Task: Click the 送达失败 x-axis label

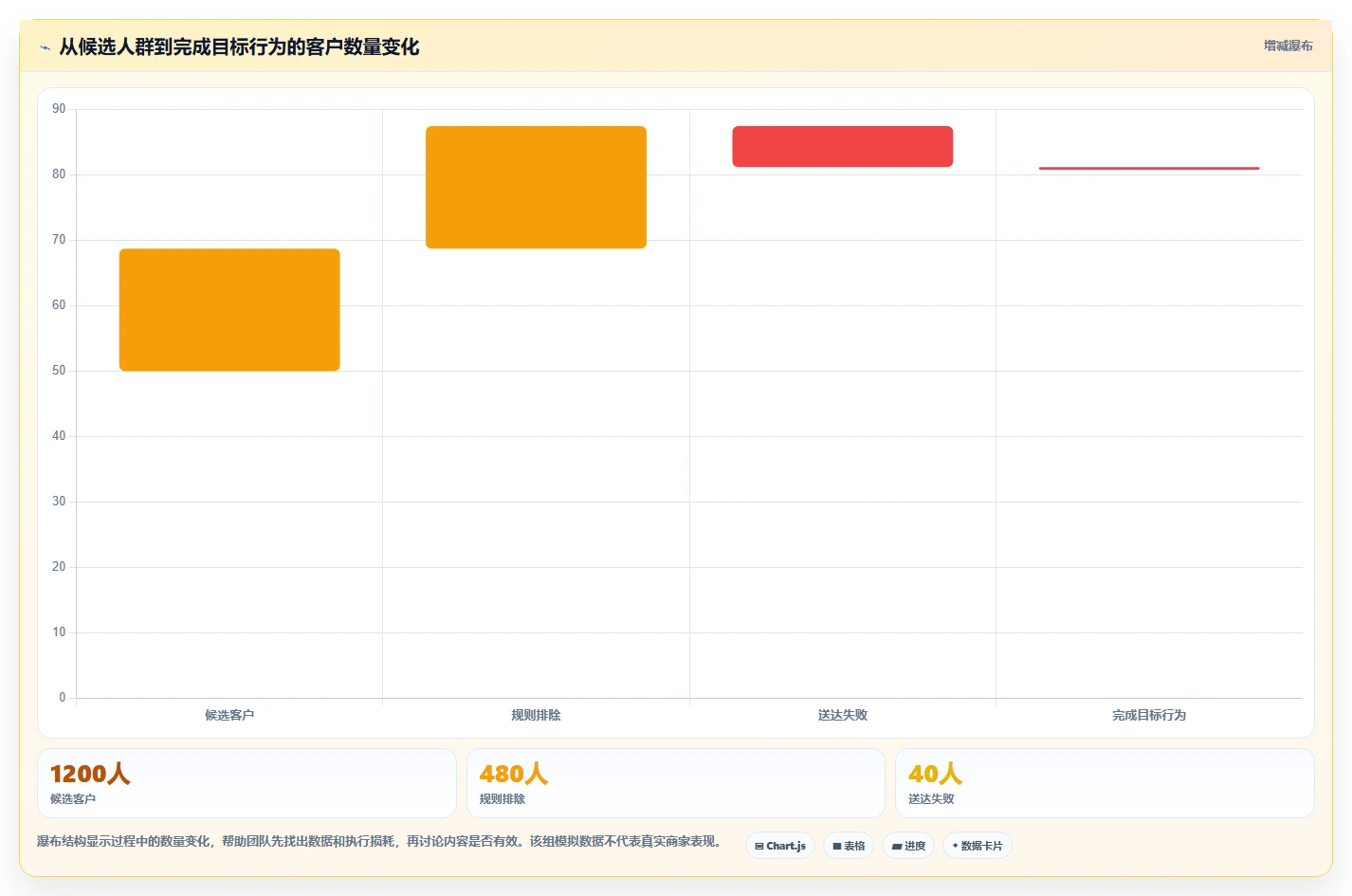Action: (x=843, y=715)
